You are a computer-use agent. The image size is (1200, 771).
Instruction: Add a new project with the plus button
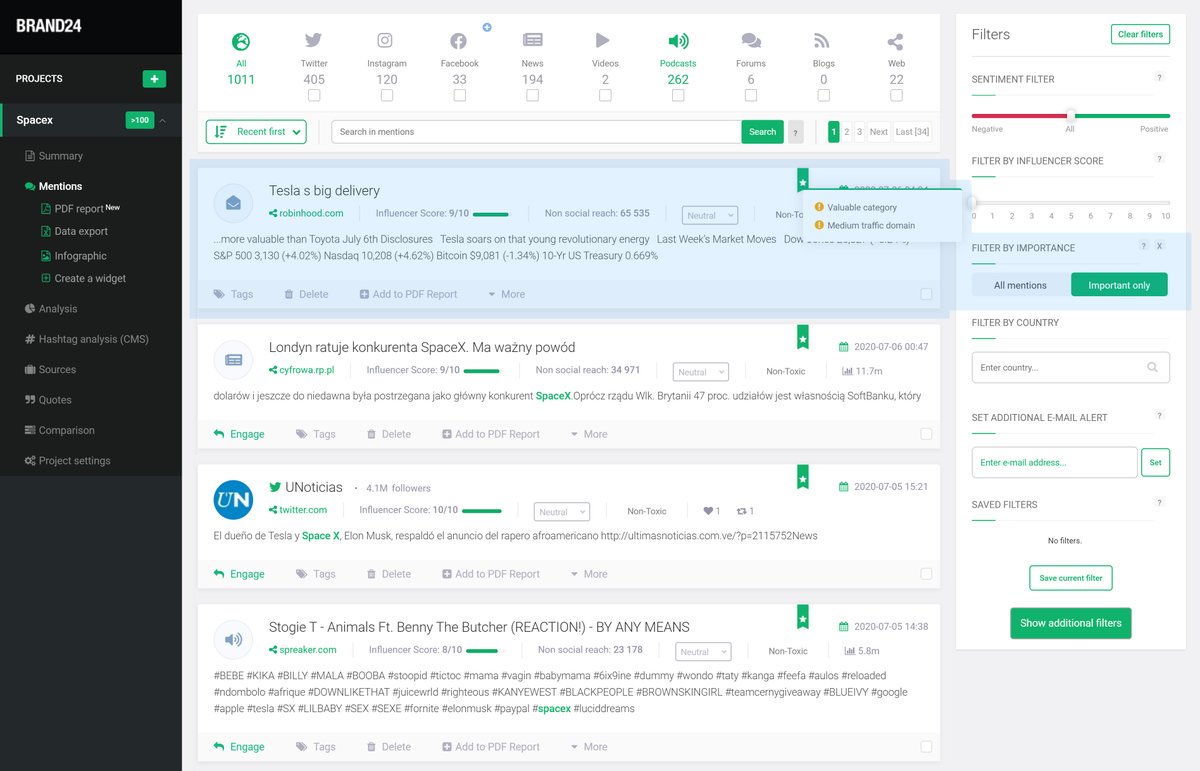pos(154,79)
